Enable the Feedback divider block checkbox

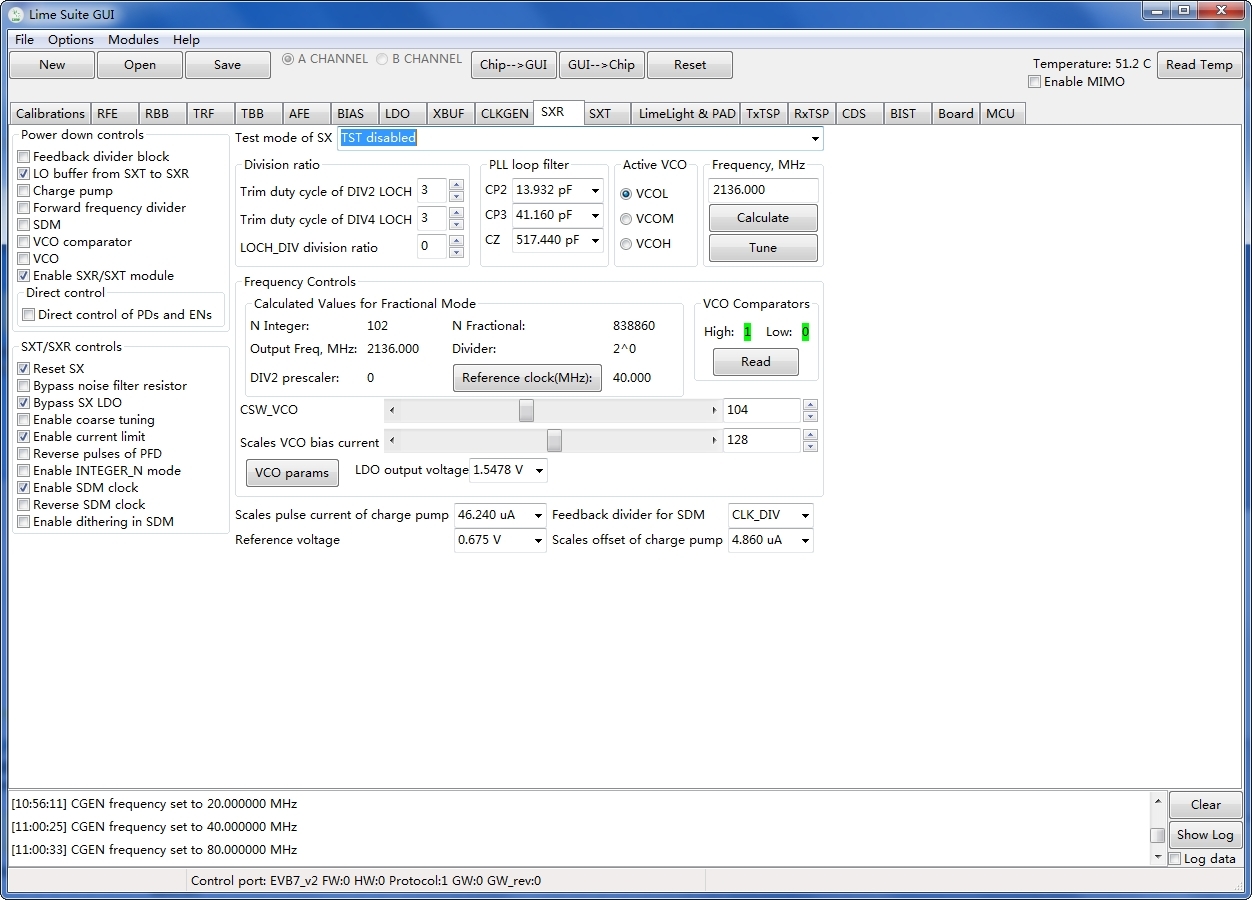pos(24,157)
